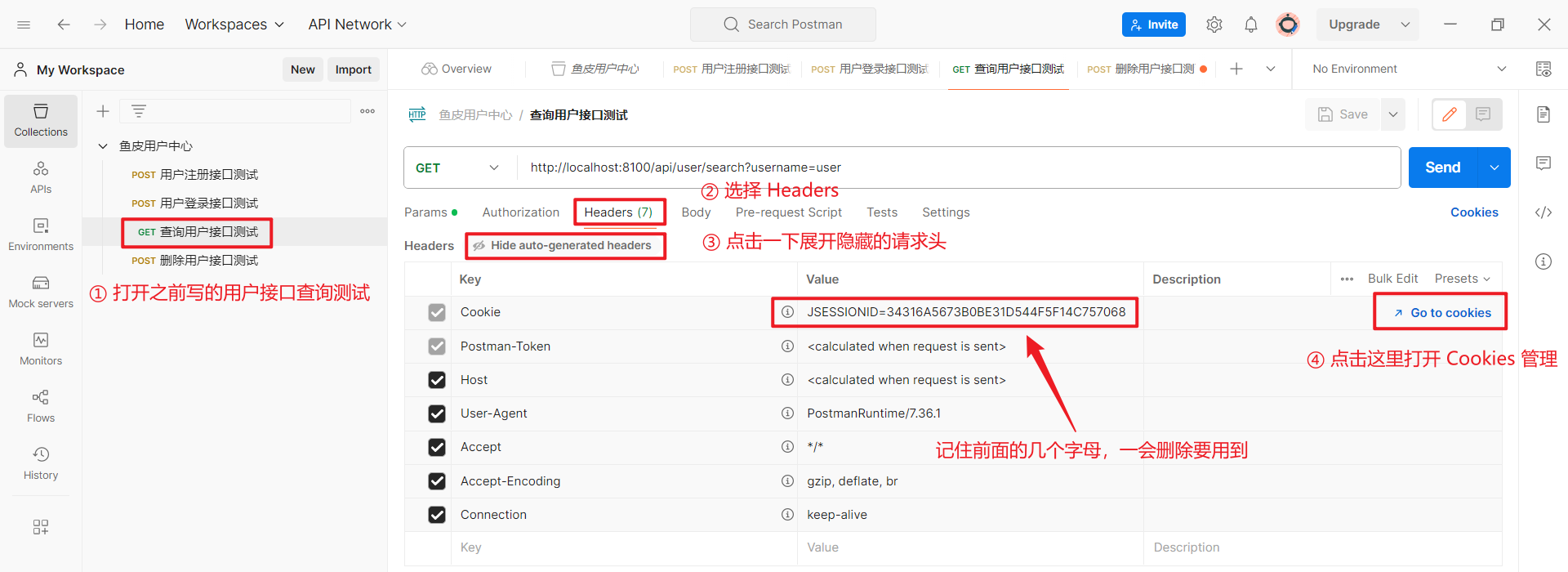The width and height of the screenshot is (1568, 572).
Task: Open the code snippet panel icon
Action: tap(1543, 212)
